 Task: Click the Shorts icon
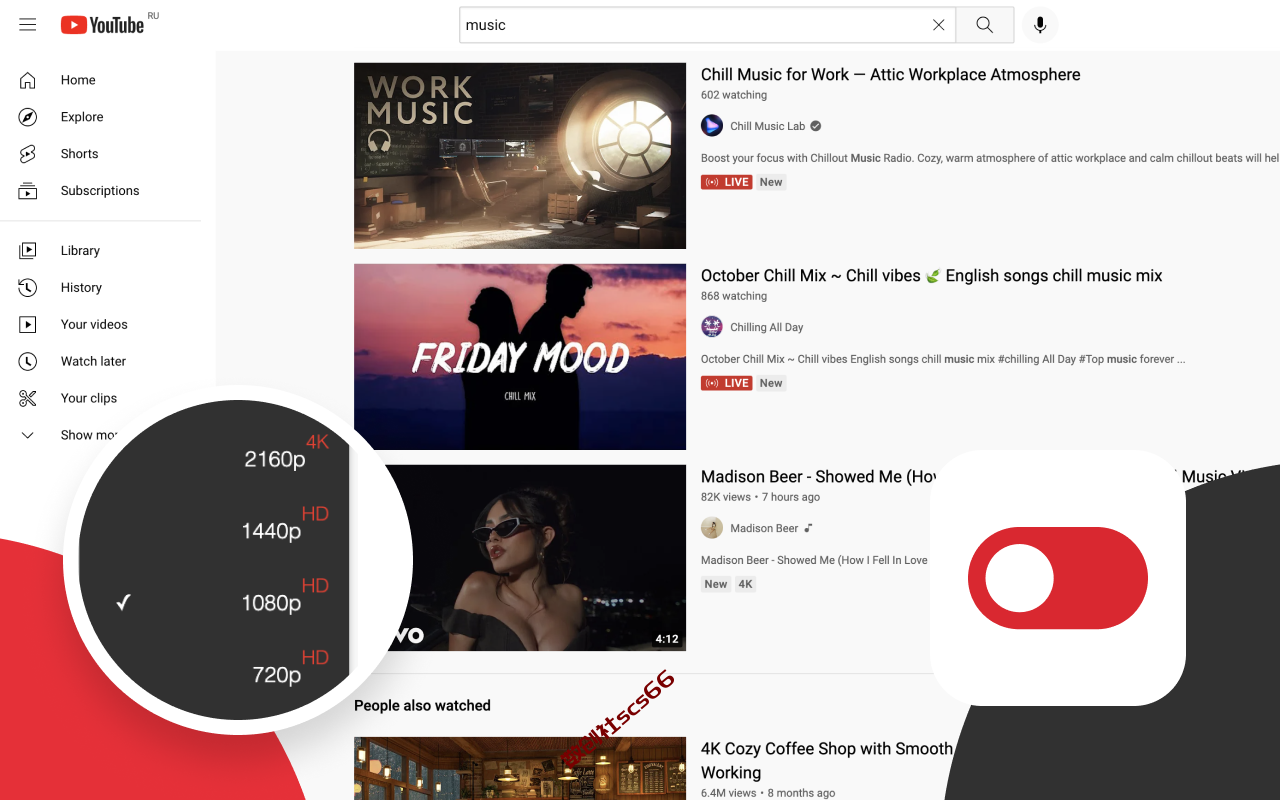click(28, 154)
